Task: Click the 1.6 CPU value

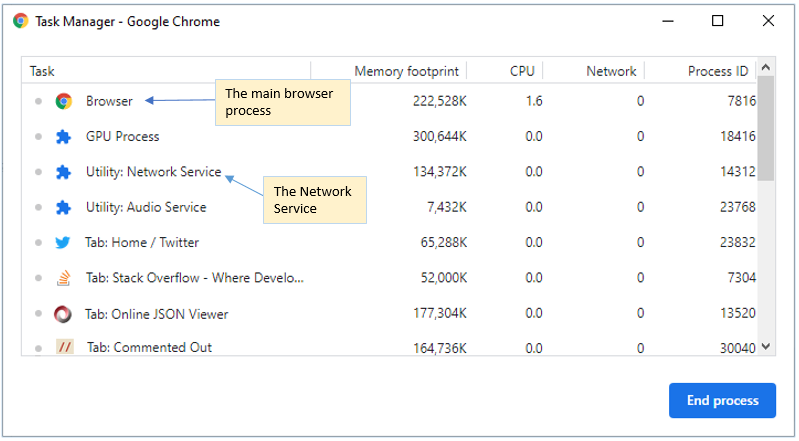Action: click(x=534, y=101)
